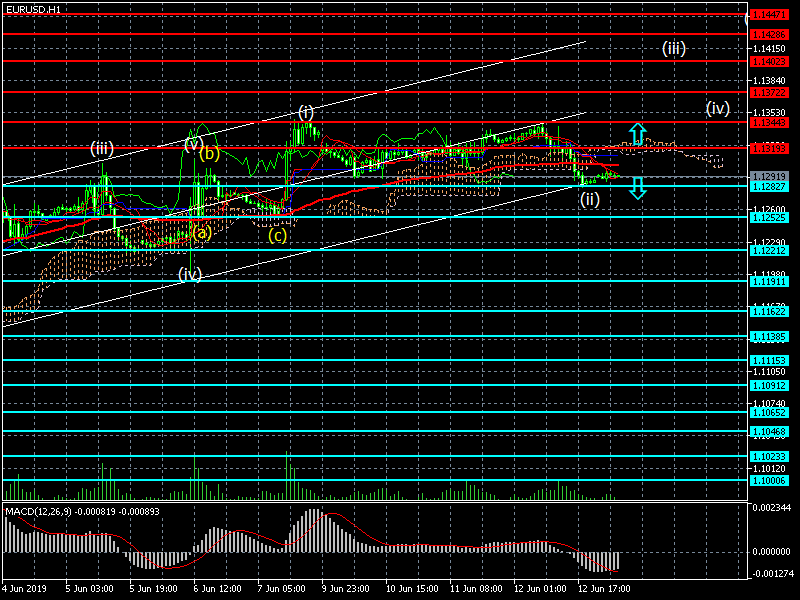
Task: Click the red 1.14286 level label
Action: point(769,35)
